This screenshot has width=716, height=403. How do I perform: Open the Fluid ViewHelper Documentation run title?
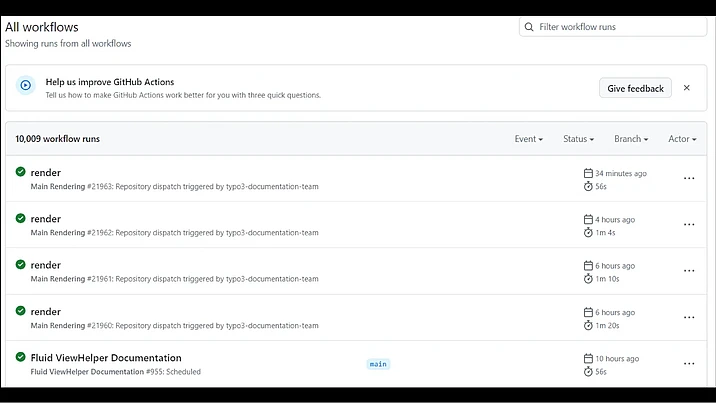pyautogui.click(x=106, y=358)
